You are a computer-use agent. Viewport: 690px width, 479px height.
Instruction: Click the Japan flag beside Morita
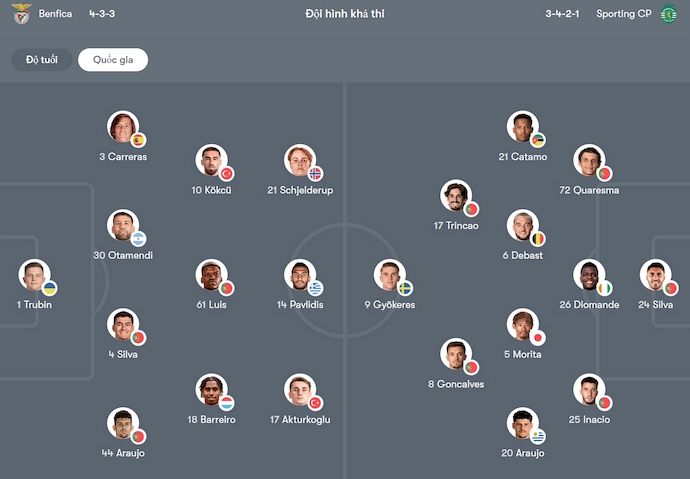[x=537, y=338]
